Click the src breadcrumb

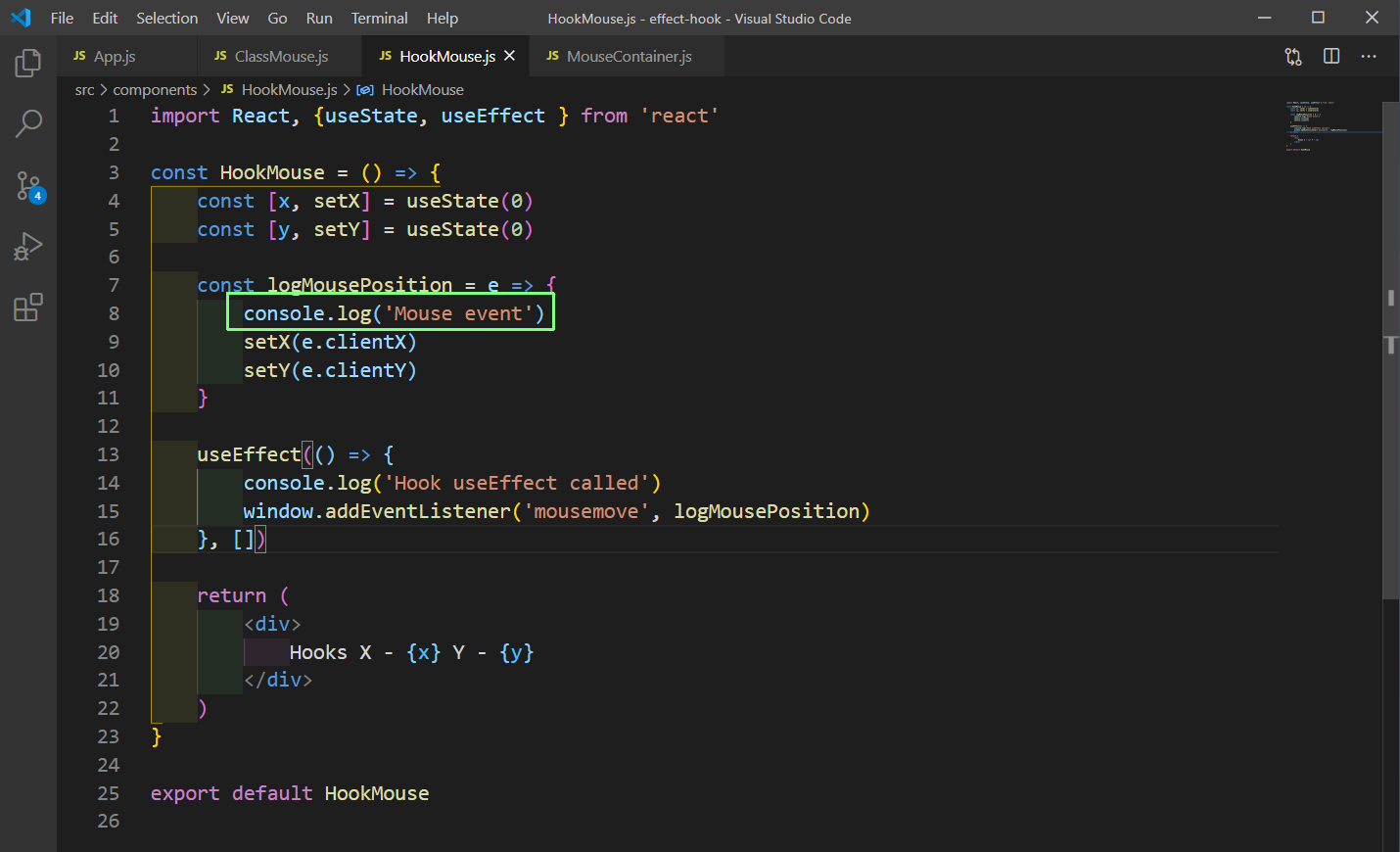[85, 90]
